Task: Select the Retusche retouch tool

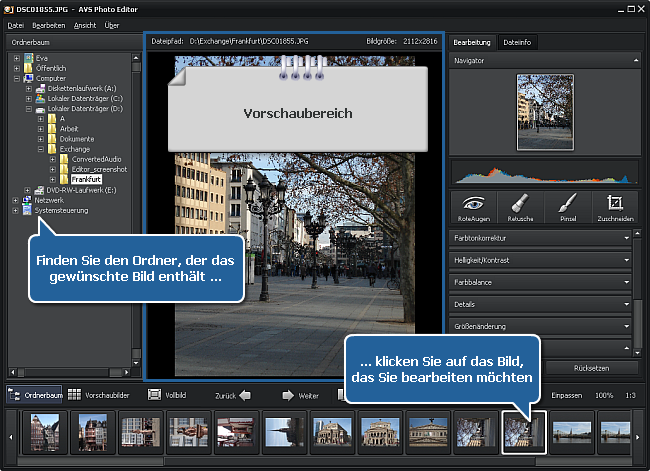Action: pos(520,207)
